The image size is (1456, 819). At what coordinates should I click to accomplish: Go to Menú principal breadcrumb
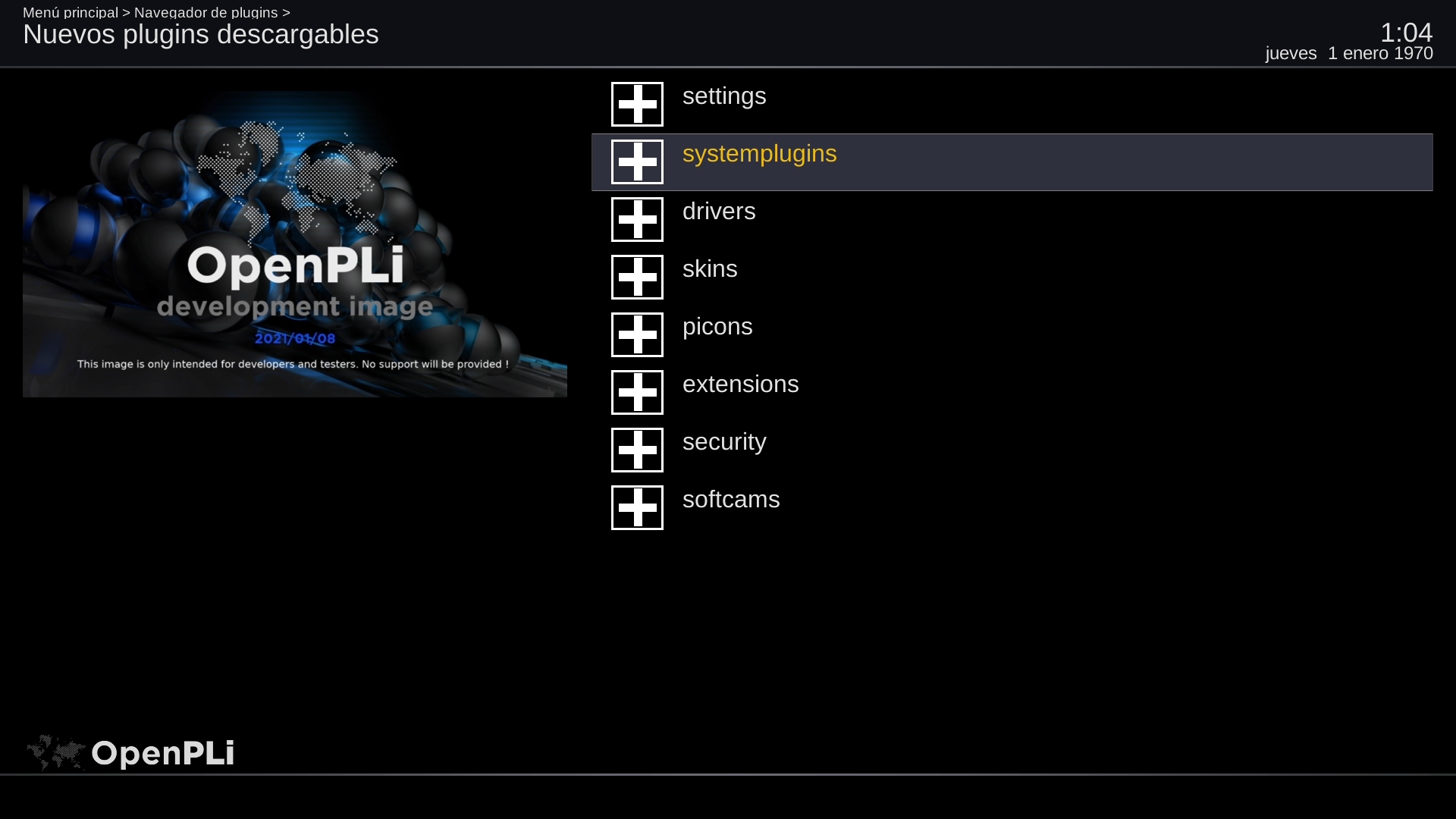[x=71, y=12]
